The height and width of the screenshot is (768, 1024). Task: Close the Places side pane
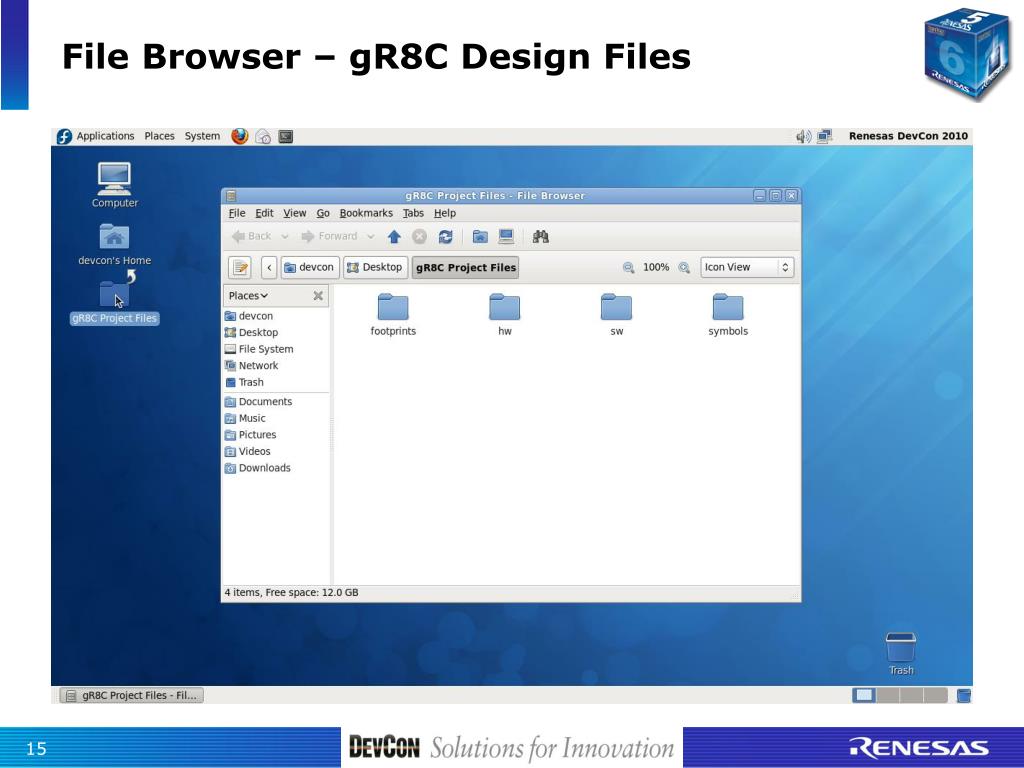(x=318, y=296)
